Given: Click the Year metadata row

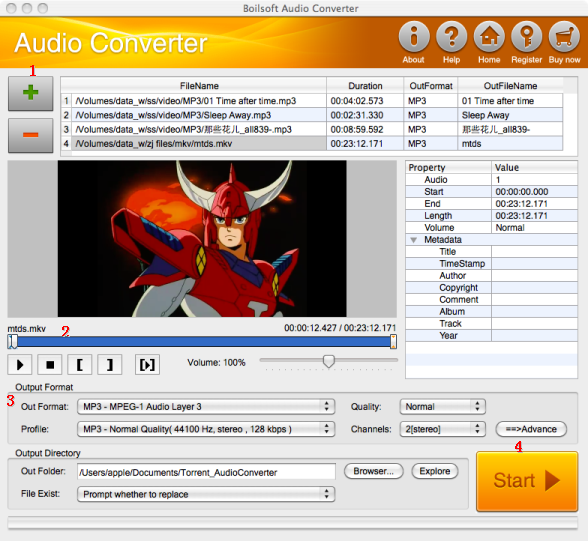Looking at the screenshot, I should click(492, 336).
